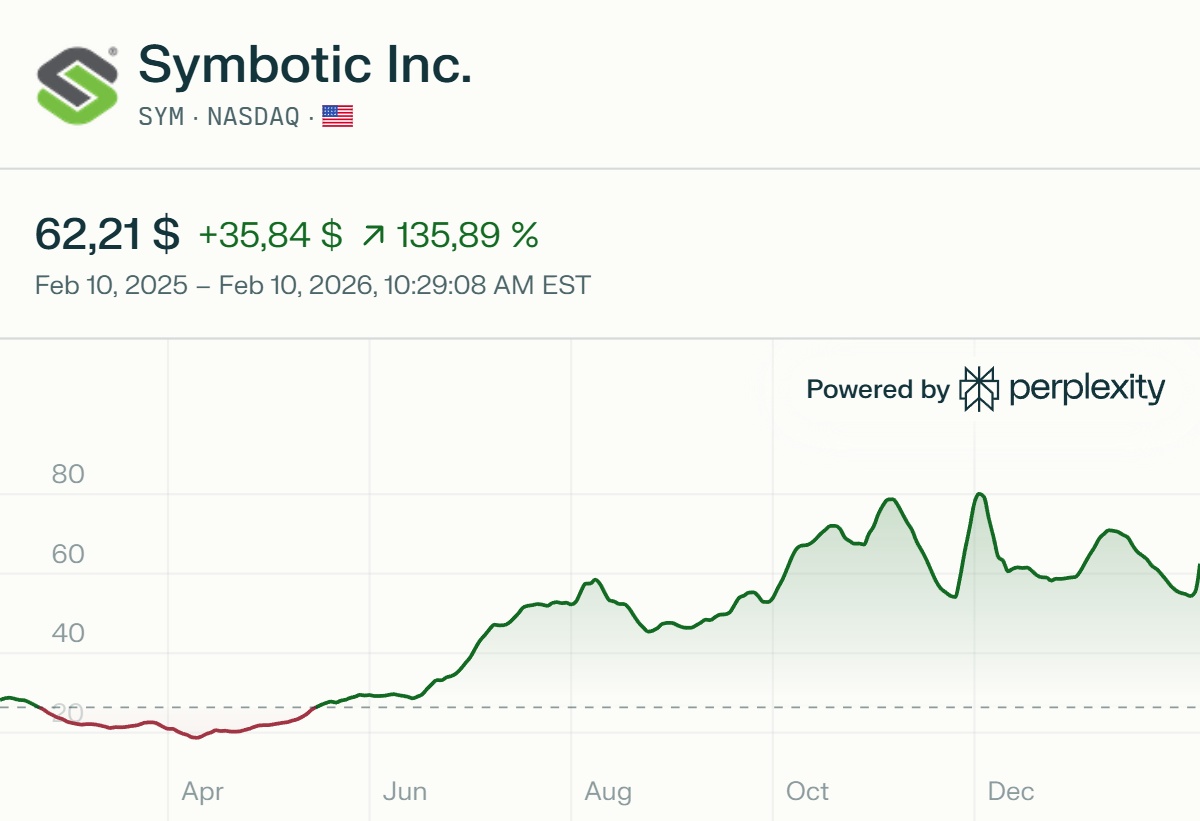Click the Perplexity snowflake logo icon
1200x821 pixels.
tap(978, 389)
